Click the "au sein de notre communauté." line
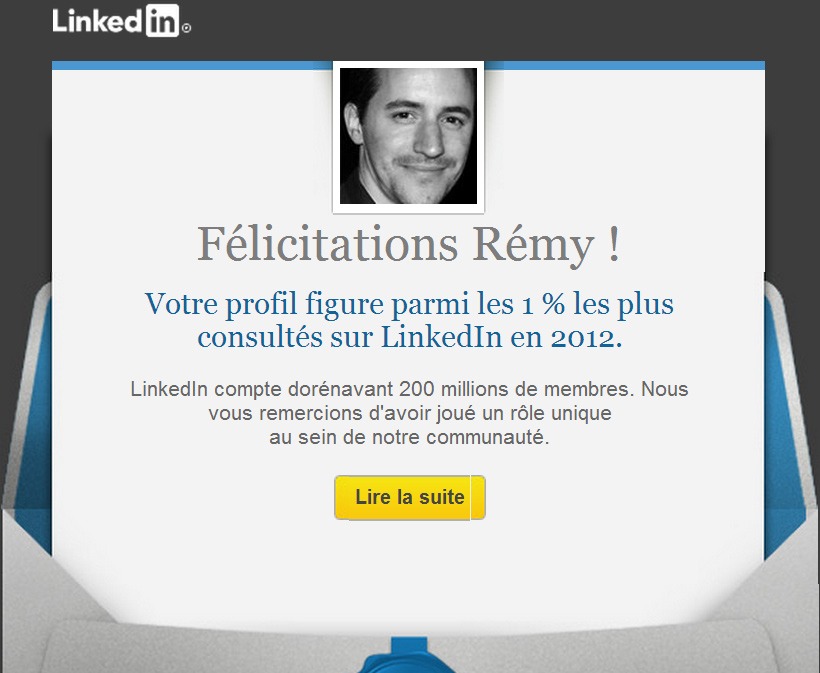The width and height of the screenshot is (820, 673). pyautogui.click(x=409, y=437)
